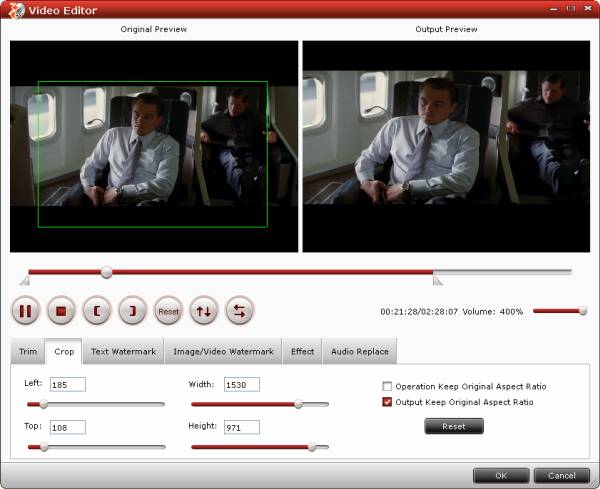This screenshot has width=600, height=489.
Task: Click the Top value input field
Action: click(68, 427)
